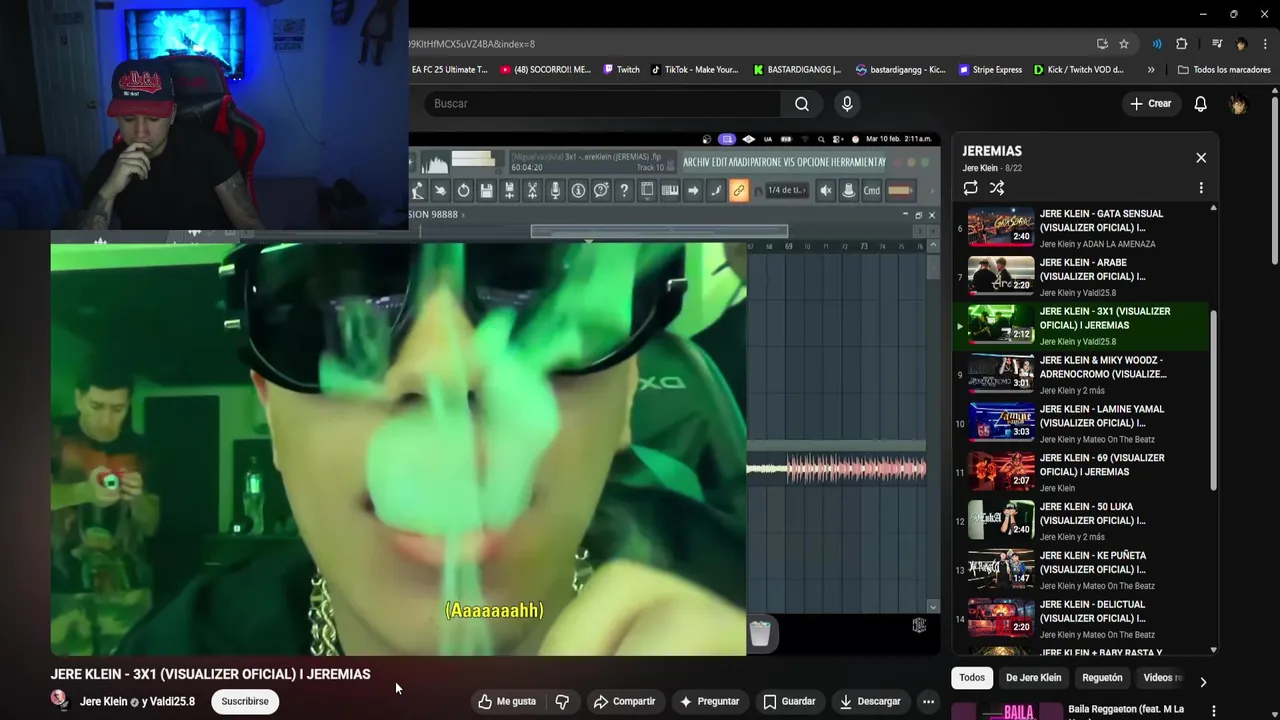Click the DELICTUAL playlist thumbnail

(1001, 619)
